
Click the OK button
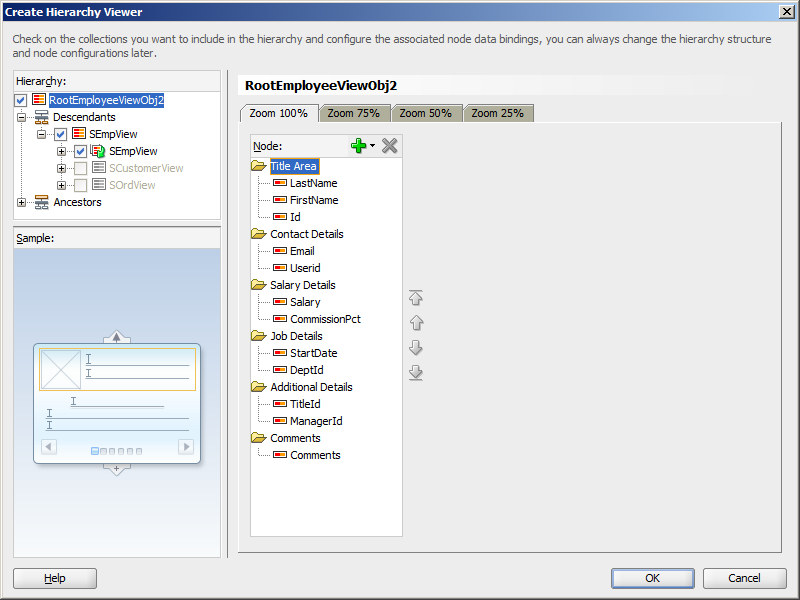[653, 578]
